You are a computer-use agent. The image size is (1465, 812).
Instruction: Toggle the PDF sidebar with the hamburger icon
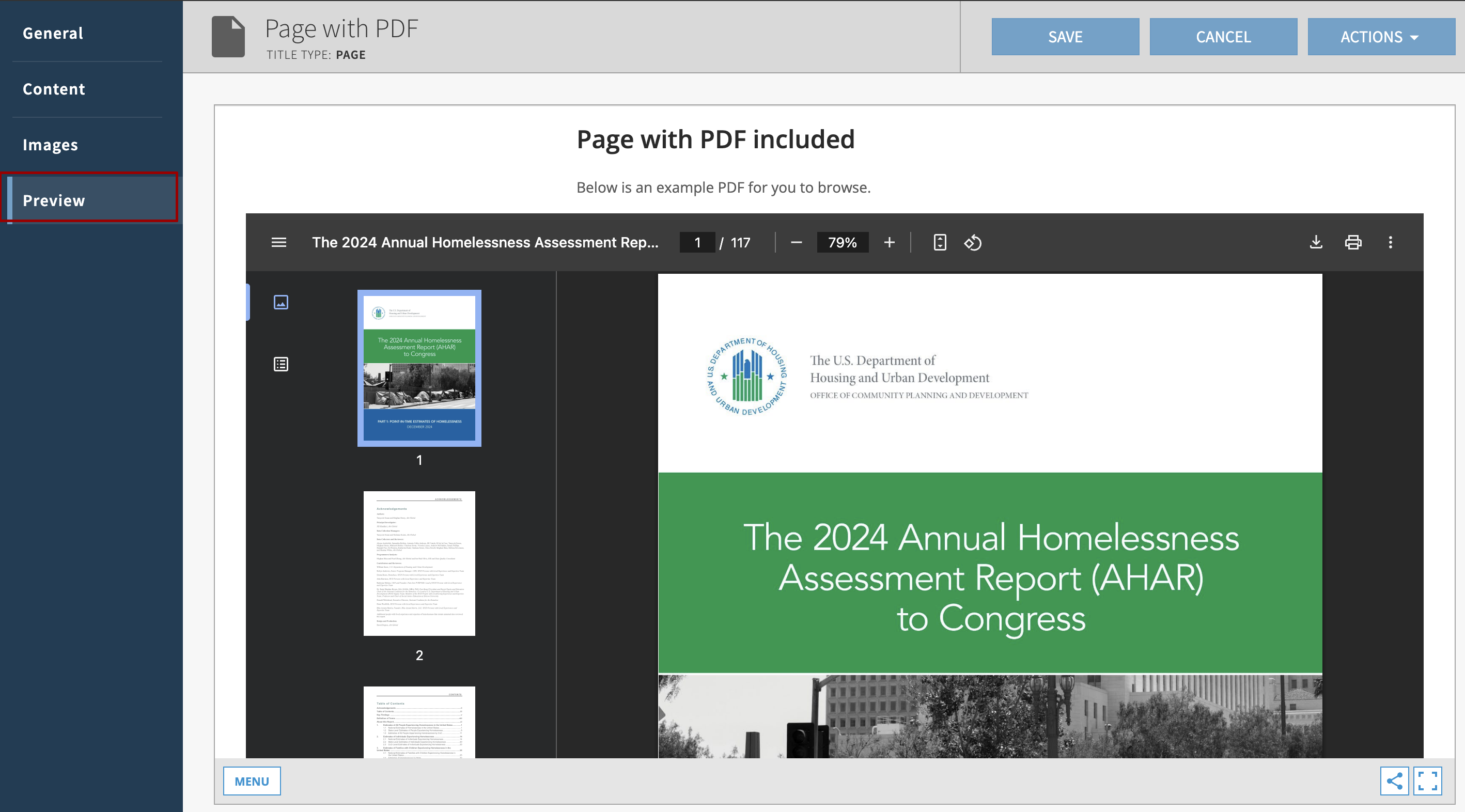pyautogui.click(x=278, y=242)
